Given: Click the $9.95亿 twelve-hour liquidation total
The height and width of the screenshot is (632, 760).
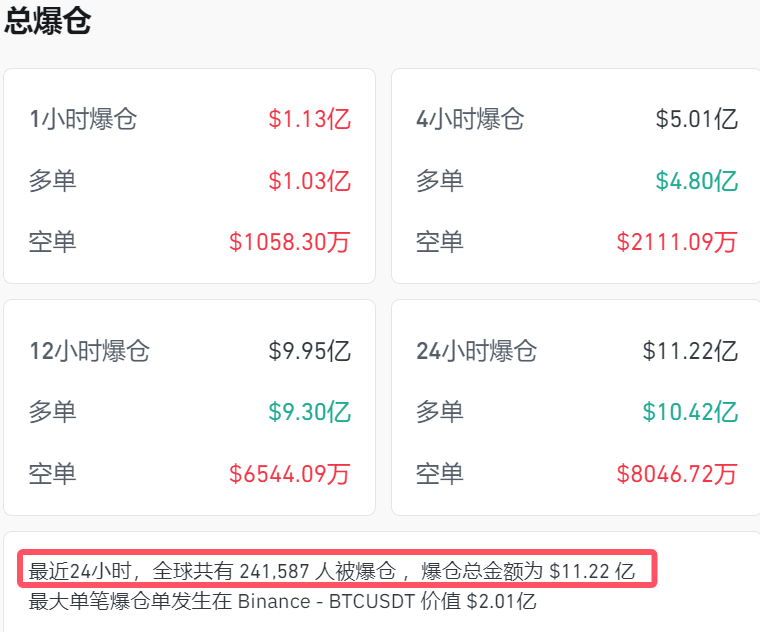Looking at the screenshot, I should (309, 351).
